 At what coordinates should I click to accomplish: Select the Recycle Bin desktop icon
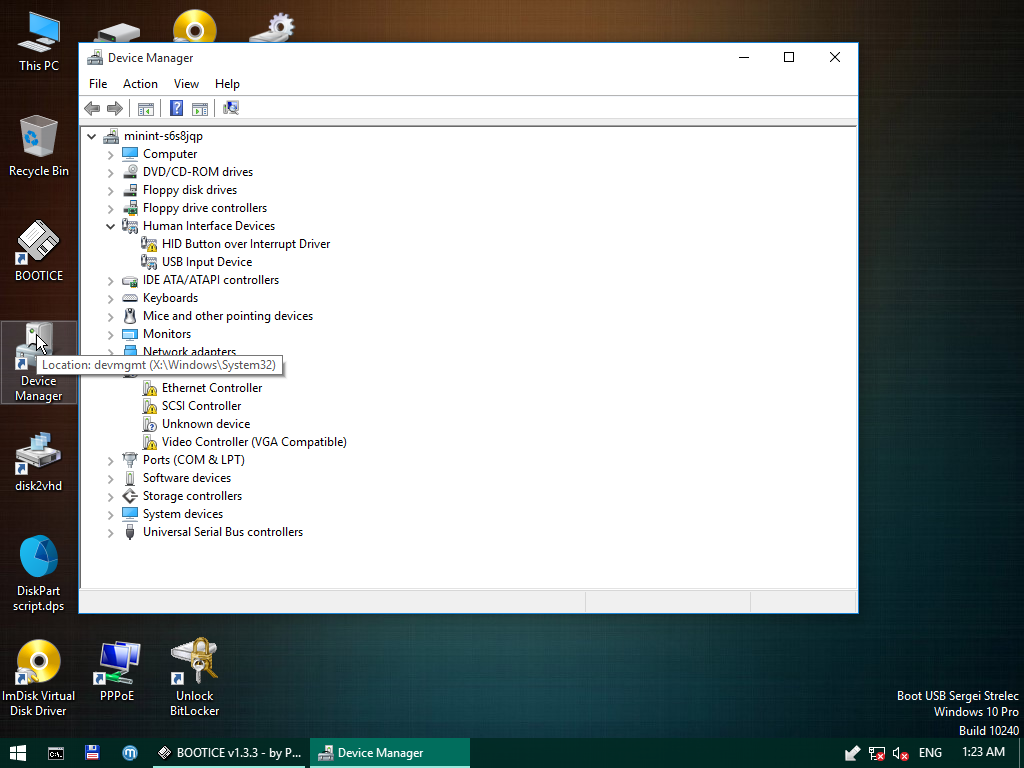coord(39,146)
